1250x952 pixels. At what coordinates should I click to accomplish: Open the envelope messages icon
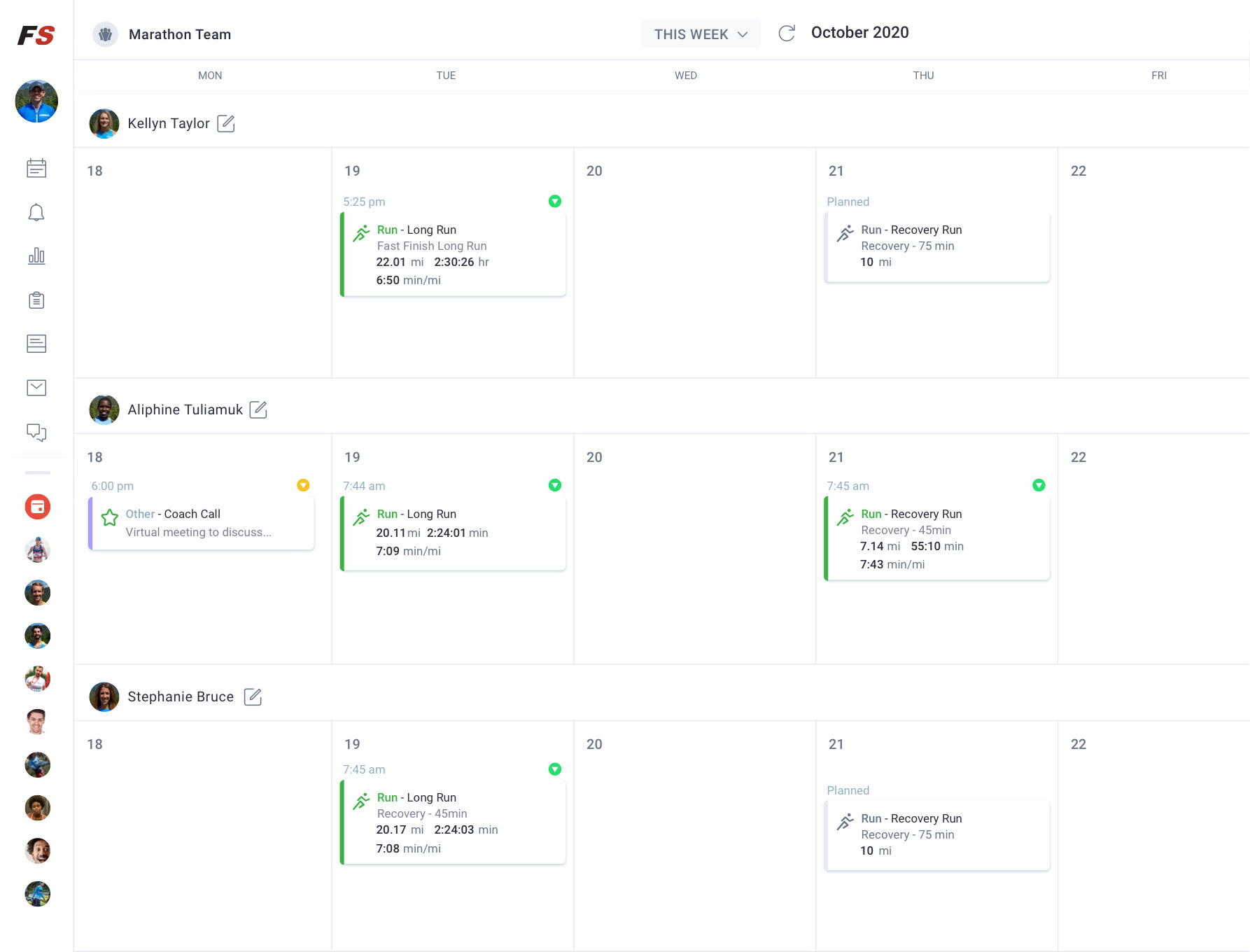36,388
